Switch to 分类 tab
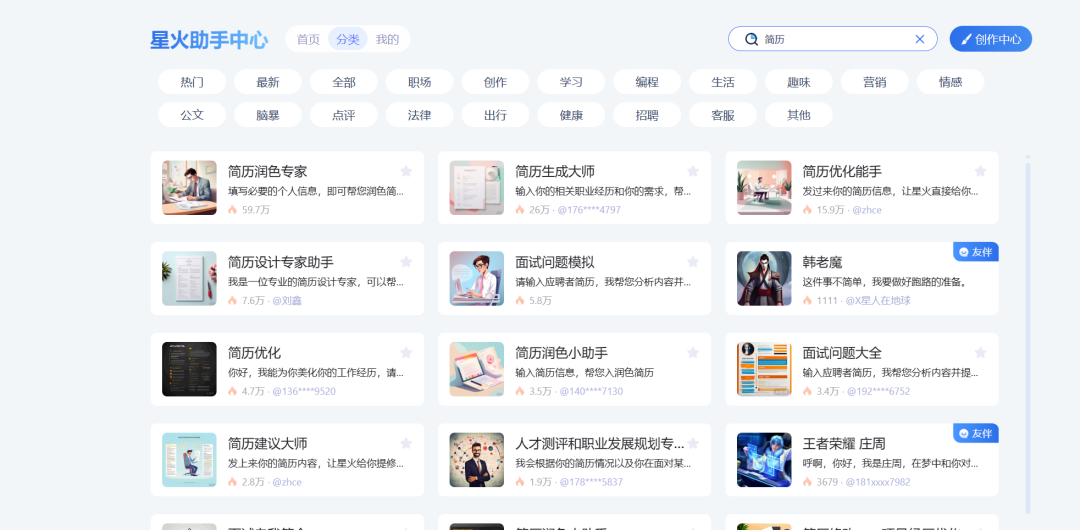 coord(348,39)
